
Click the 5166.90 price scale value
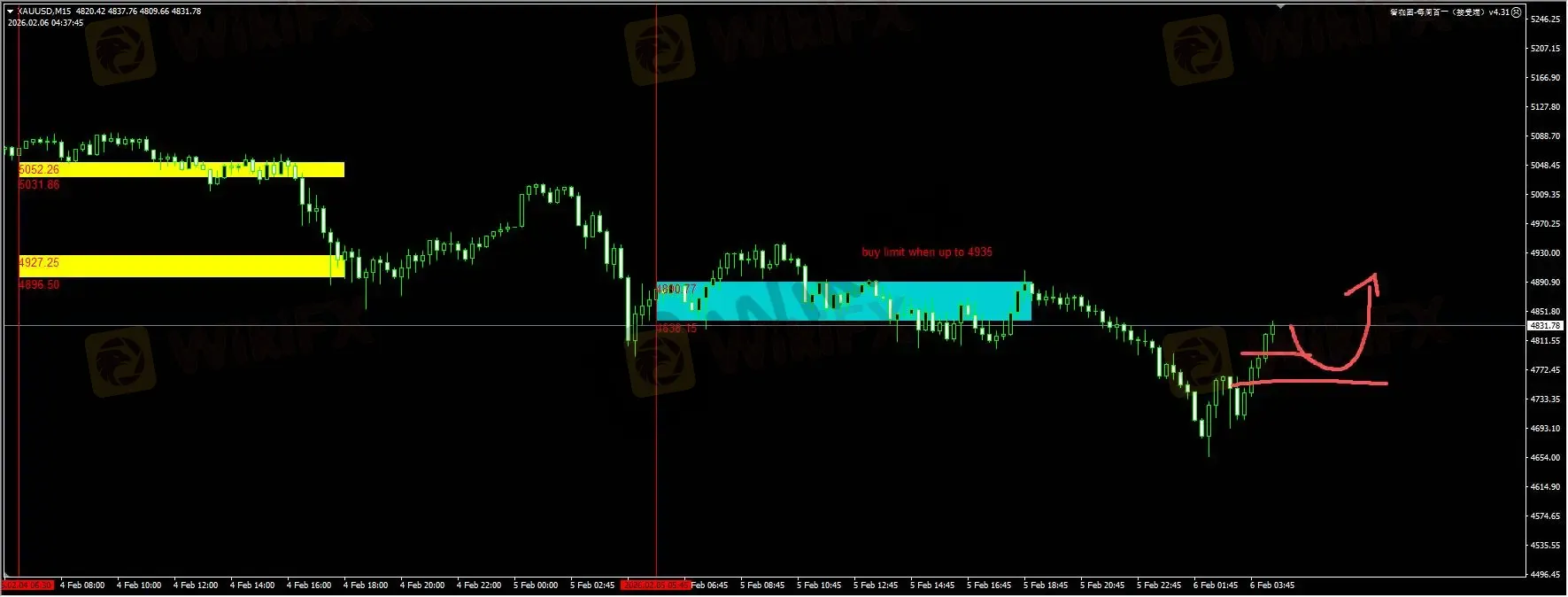[x=1545, y=78]
